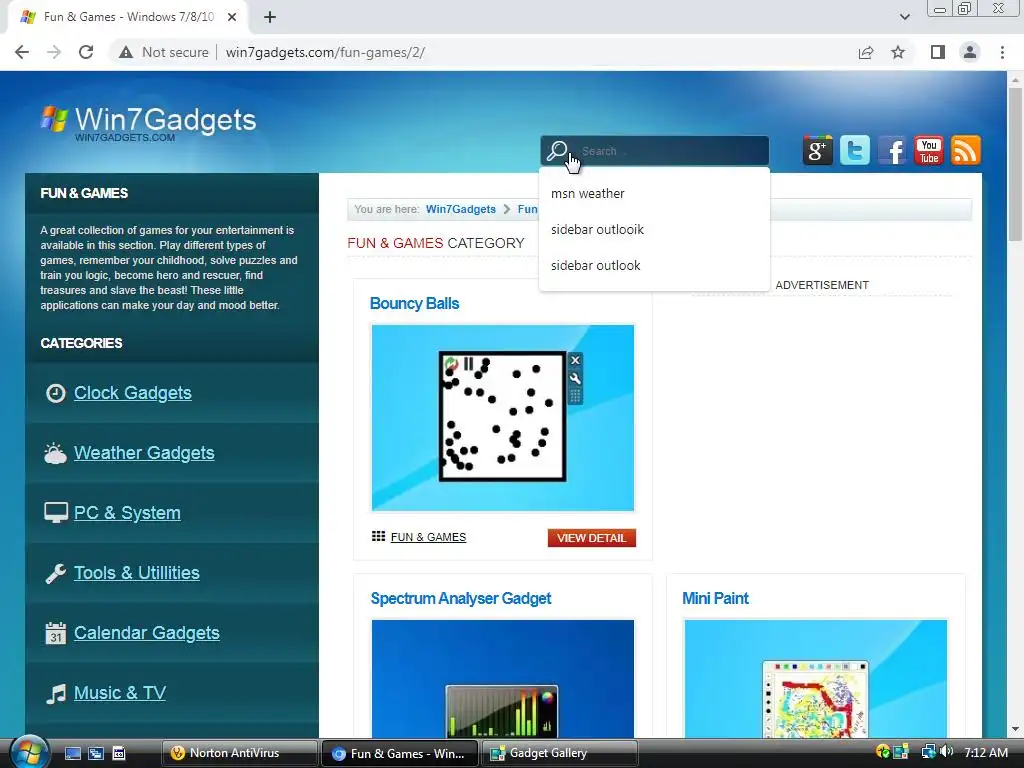
Task: Click the wrench icon beside Tools & Utilities
Action: [56, 573]
